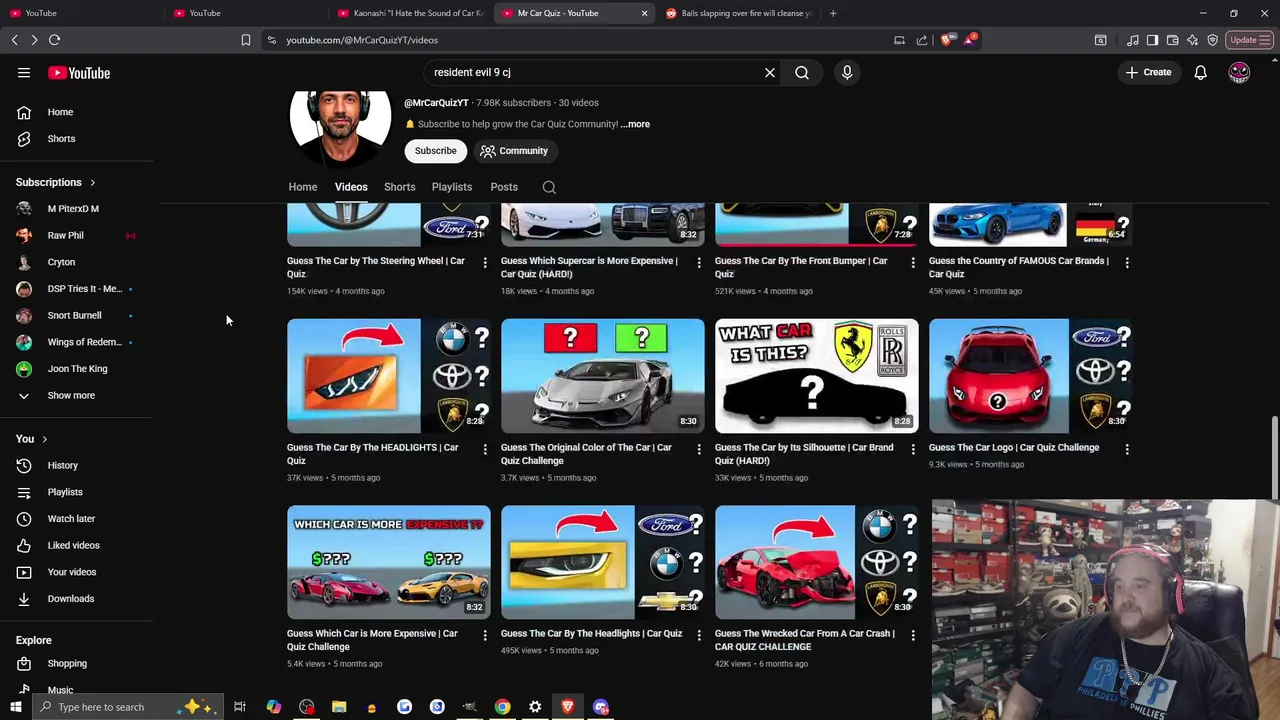Go back in browser

(x=14, y=40)
